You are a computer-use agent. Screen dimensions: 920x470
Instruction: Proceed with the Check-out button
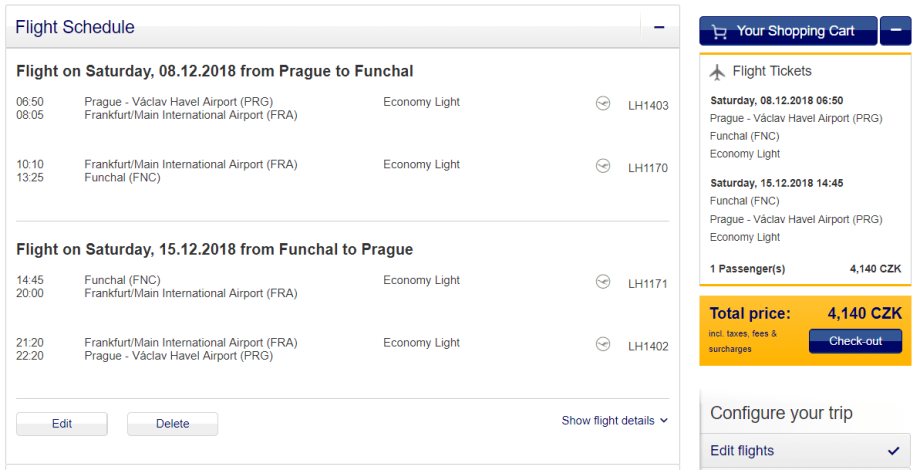[855, 341]
